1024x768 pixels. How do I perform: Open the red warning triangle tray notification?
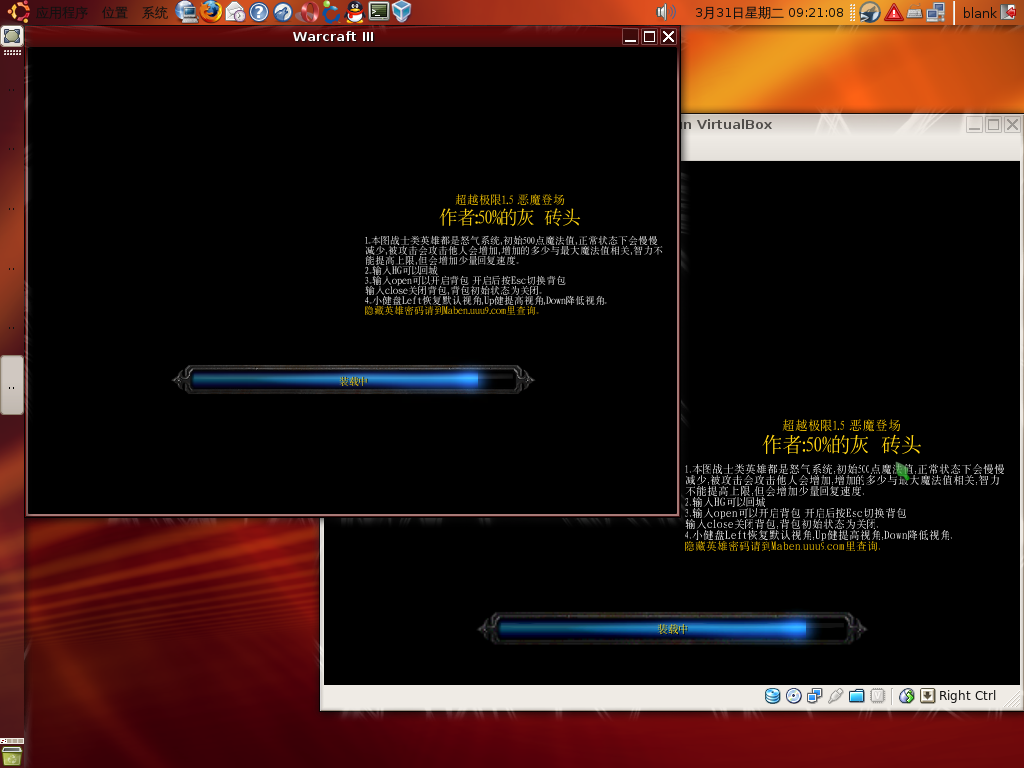point(893,12)
